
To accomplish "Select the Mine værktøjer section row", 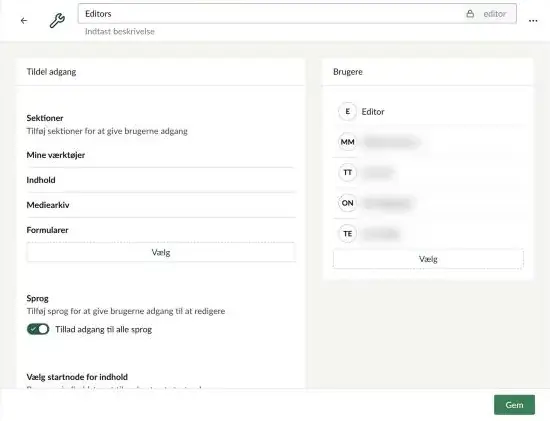I will point(161,155).
